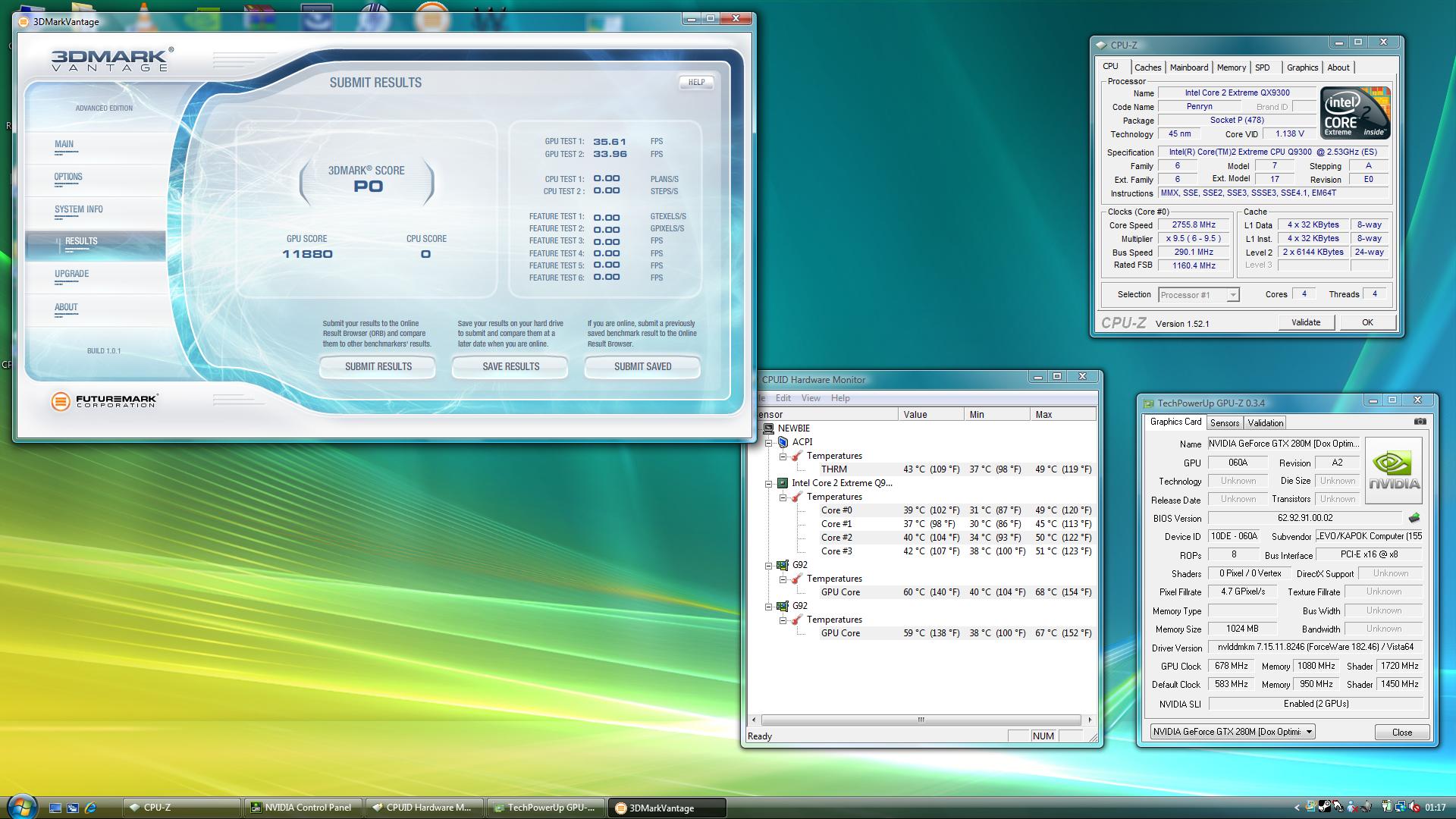Click SAVE RESULTS button in 3DMark
This screenshot has width=1456, height=819.
pos(510,366)
